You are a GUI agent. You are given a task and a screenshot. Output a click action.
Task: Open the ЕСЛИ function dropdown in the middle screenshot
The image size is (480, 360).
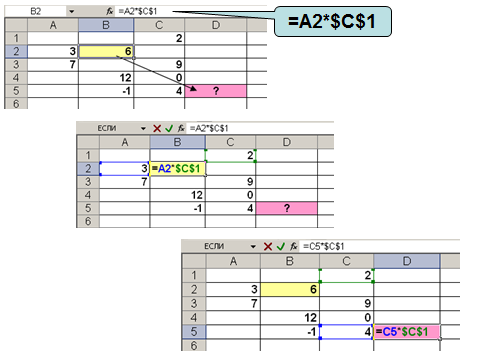pyautogui.click(x=143, y=128)
